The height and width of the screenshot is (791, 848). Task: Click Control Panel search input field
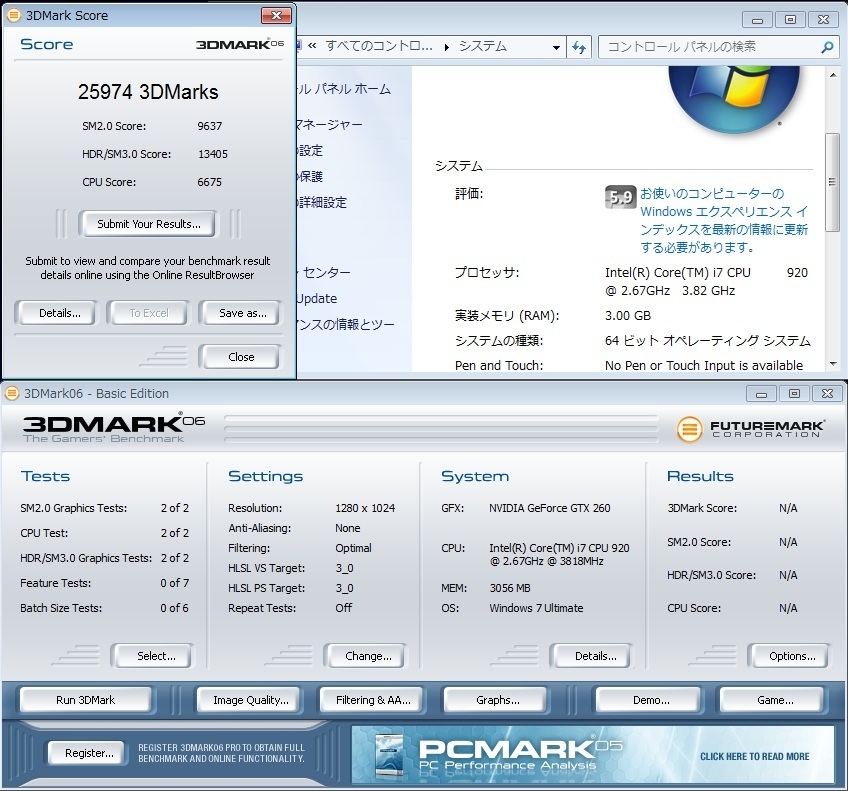pyautogui.click(x=710, y=47)
